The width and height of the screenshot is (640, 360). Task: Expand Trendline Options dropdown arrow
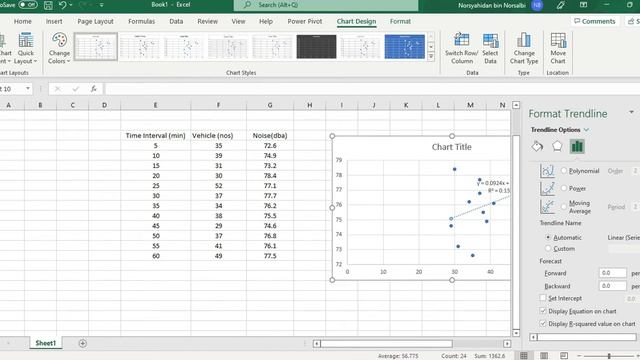pos(587,130)
